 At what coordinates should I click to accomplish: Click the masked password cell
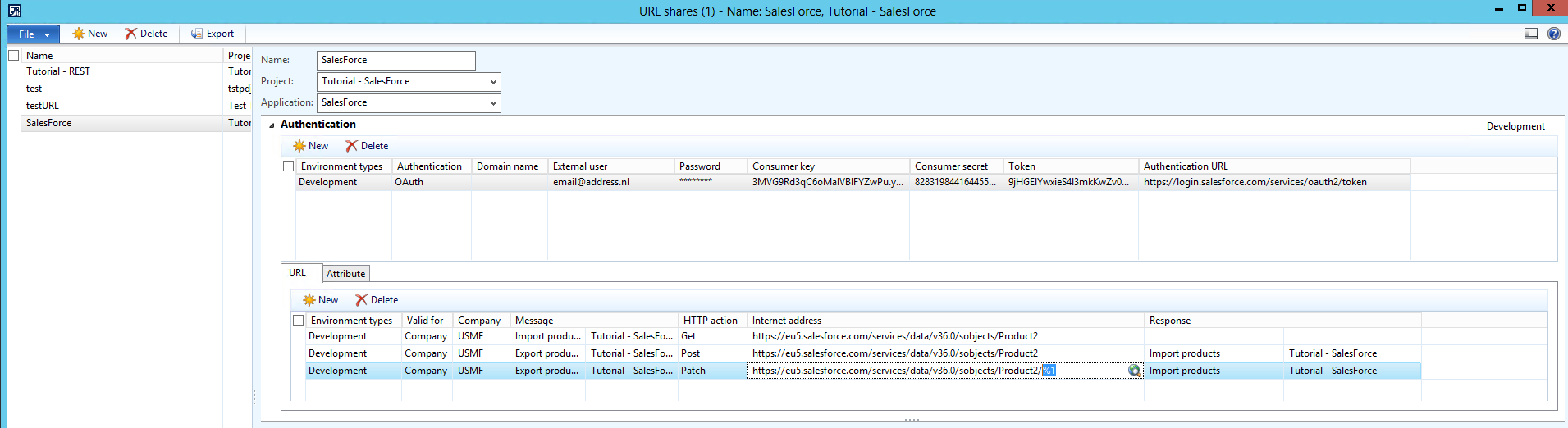[x=711, y=182]
